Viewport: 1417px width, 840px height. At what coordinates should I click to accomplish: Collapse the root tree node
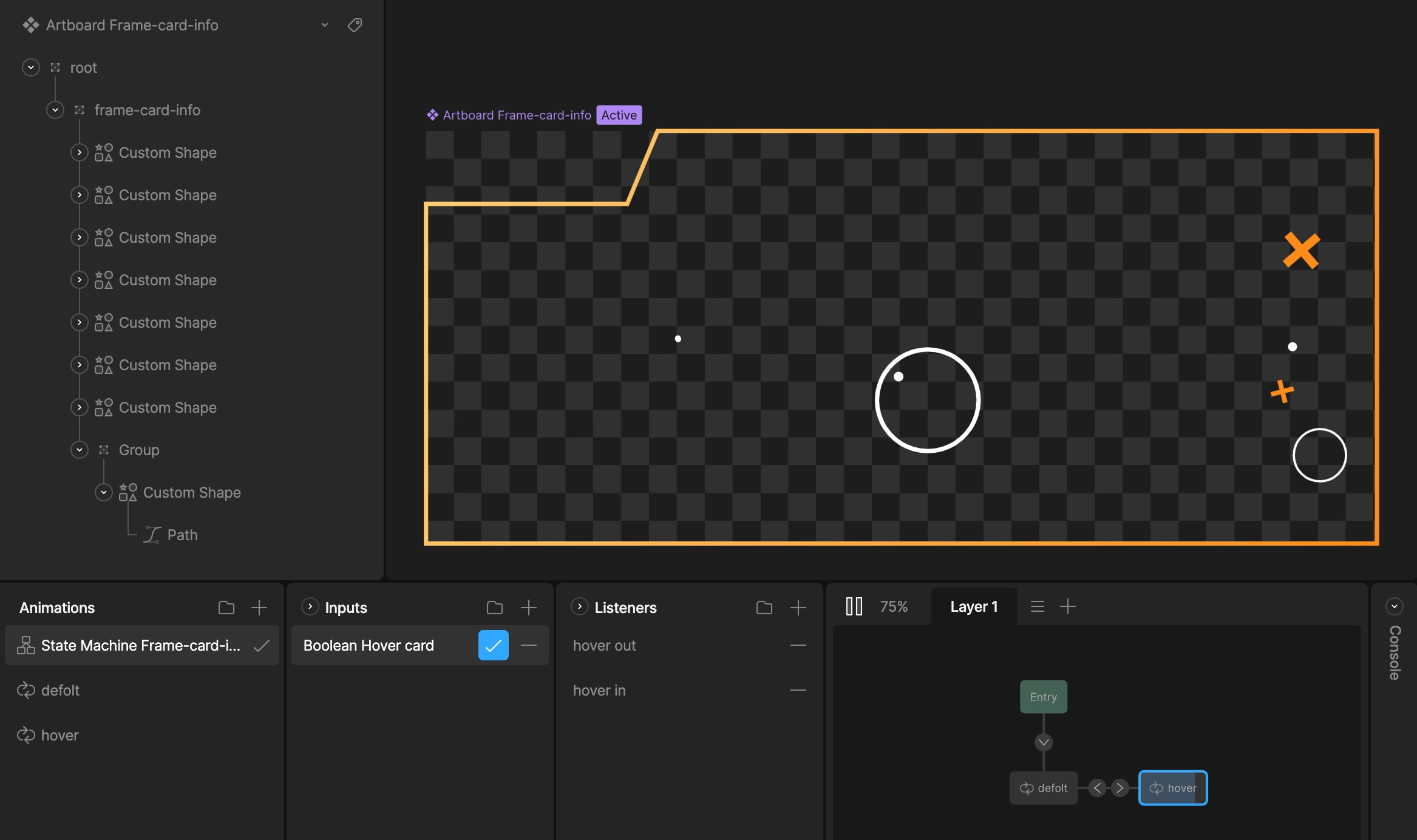(31, 67)
